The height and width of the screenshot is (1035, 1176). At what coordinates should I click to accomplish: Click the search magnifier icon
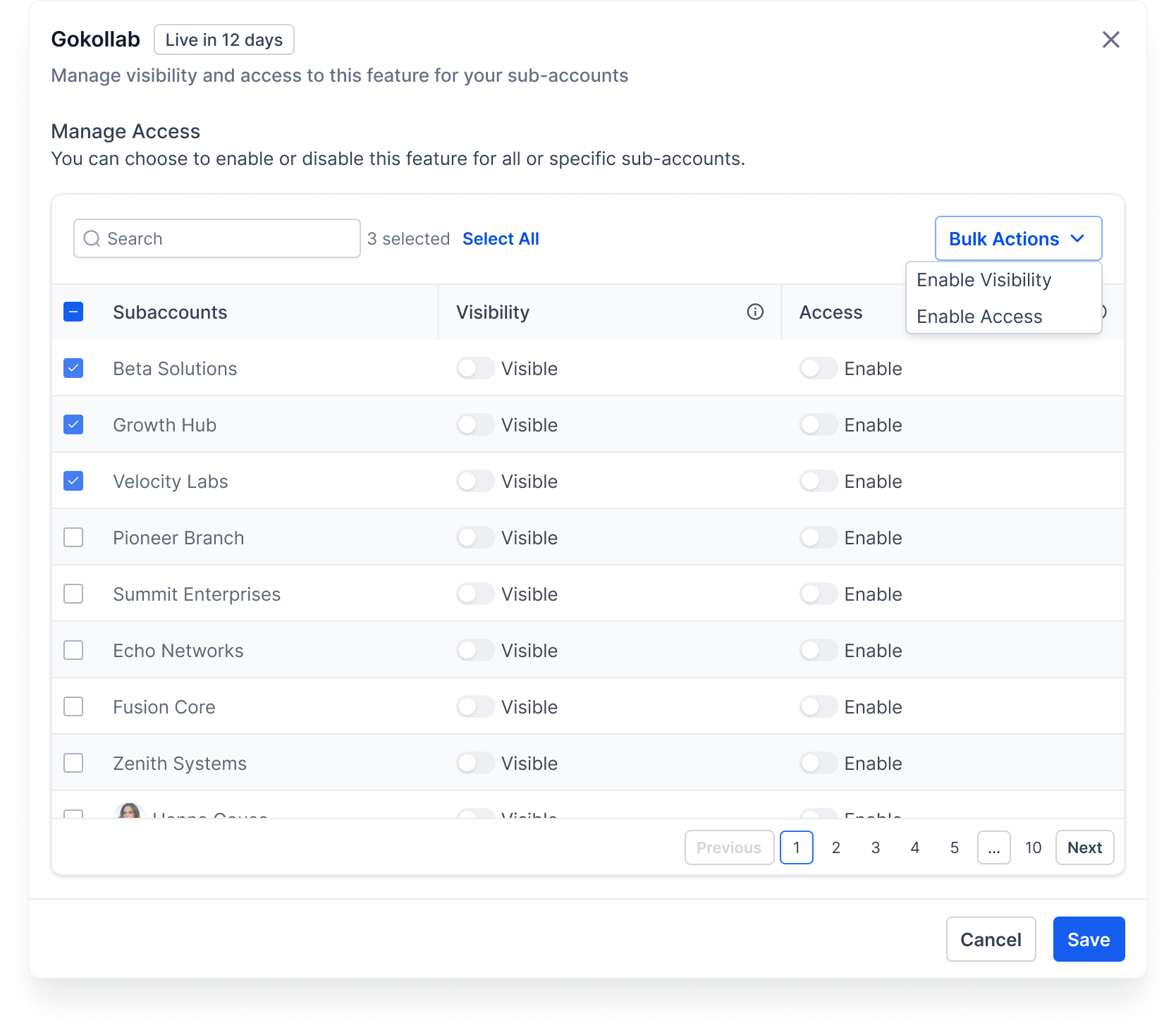pyautogui.click(x=92, y=239)
